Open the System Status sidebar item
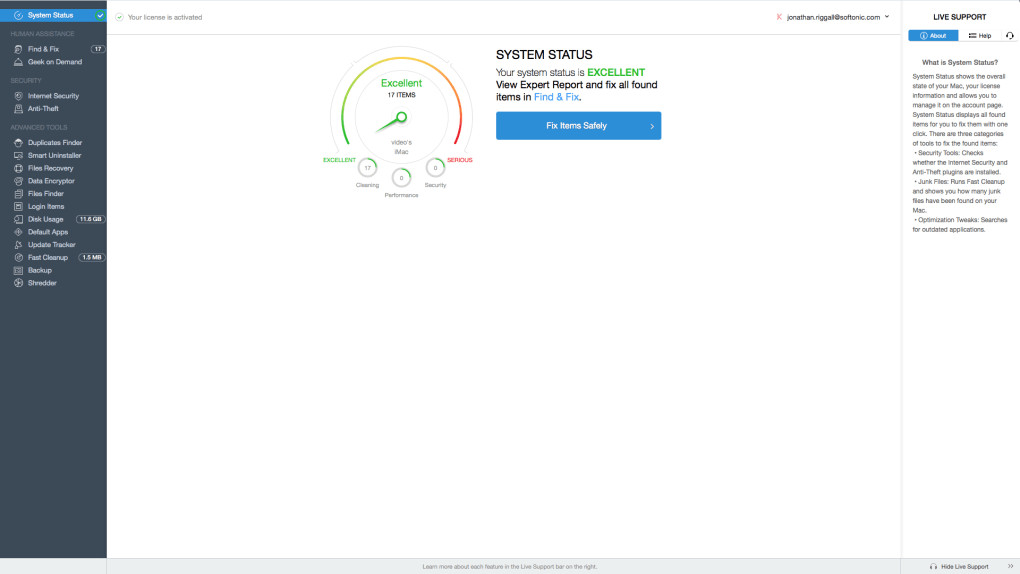This screenshot has height=574, width=1020. tap(53, 15)
